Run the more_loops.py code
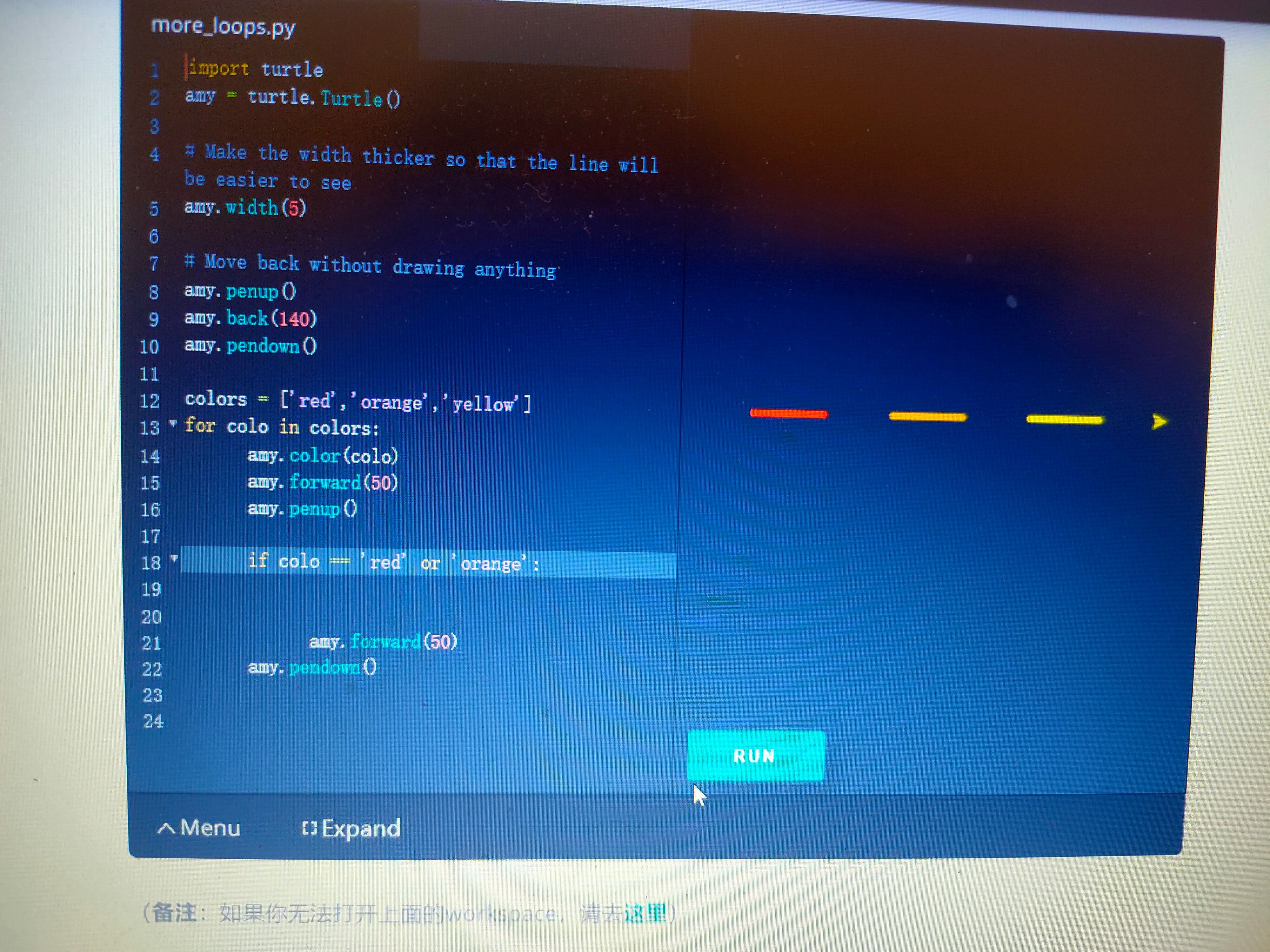Screen dimensions: 1270x952 756,755
